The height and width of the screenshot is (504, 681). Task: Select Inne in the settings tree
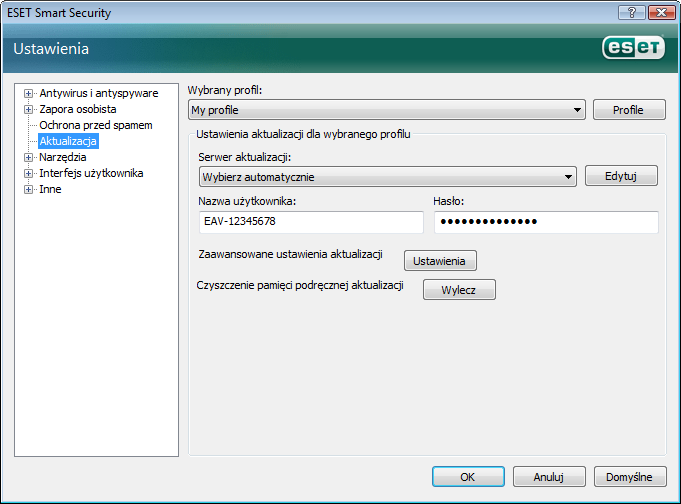pyautogui.click(x=50, y=189)
